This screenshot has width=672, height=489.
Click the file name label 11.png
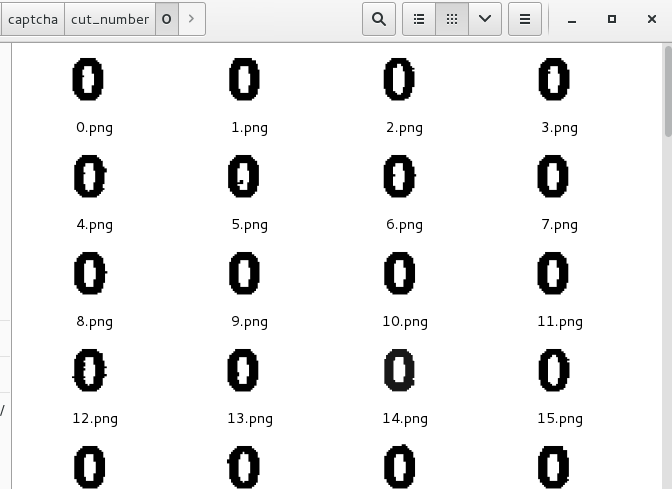pyautogui.click(x=560, y=321)
